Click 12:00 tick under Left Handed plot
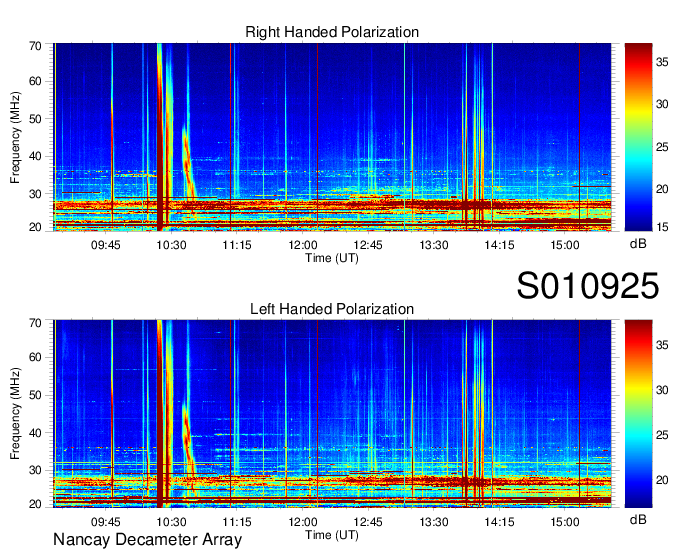680x552 pixels. click(303, 522)
